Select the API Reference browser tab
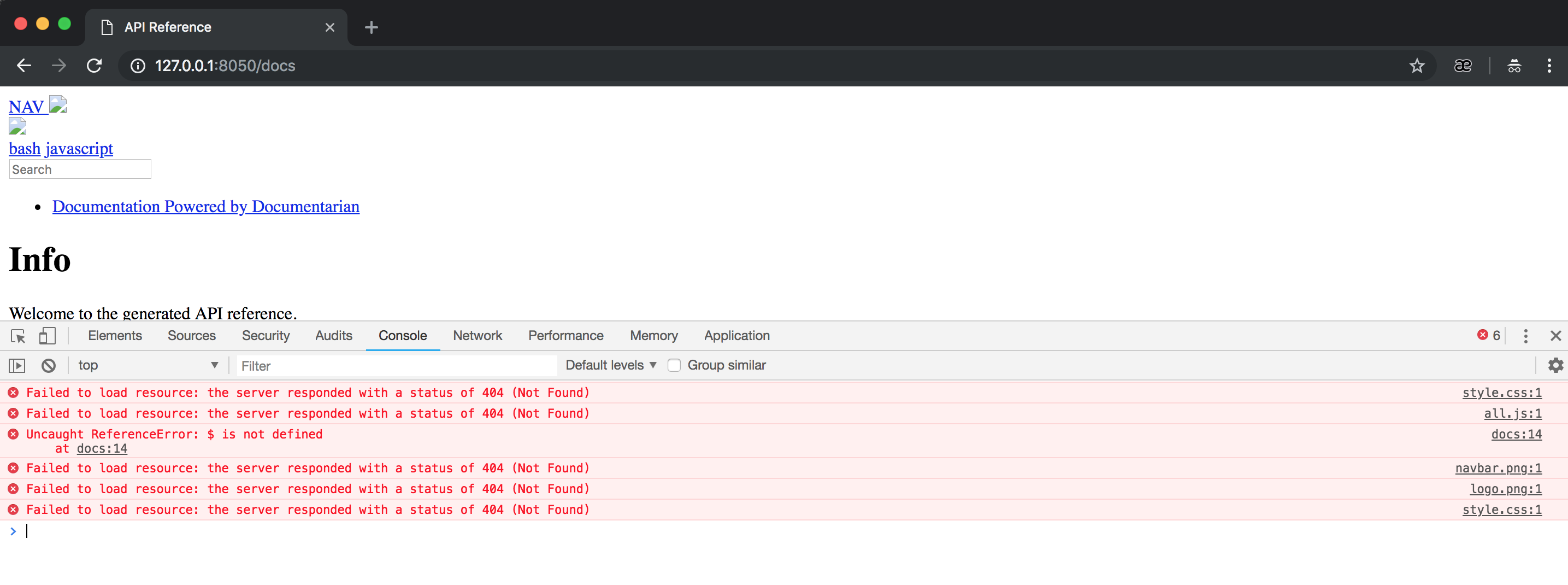1568x585 pixels. [x=216, y=27]
